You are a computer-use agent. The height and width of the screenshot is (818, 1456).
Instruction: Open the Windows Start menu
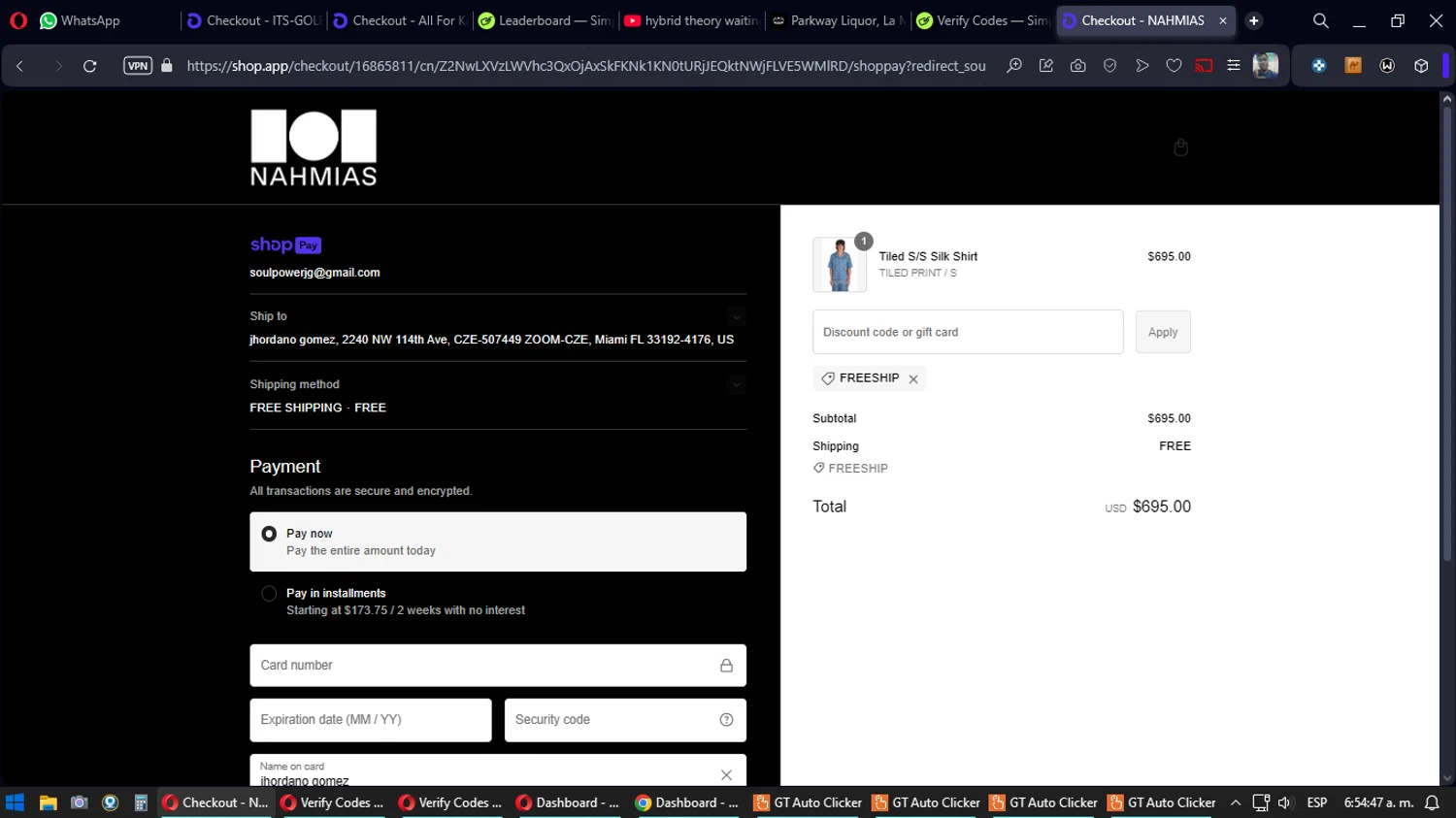click(15, 802)
